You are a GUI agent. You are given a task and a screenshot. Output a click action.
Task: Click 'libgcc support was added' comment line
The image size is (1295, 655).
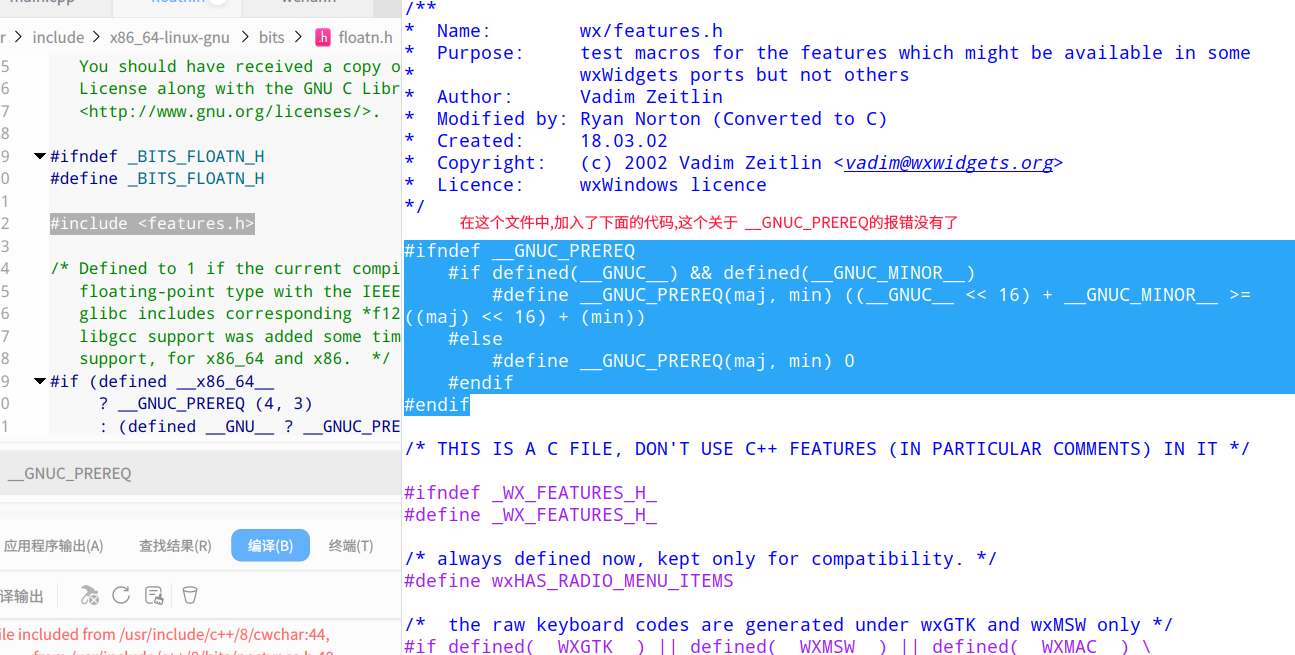point(240,337)
